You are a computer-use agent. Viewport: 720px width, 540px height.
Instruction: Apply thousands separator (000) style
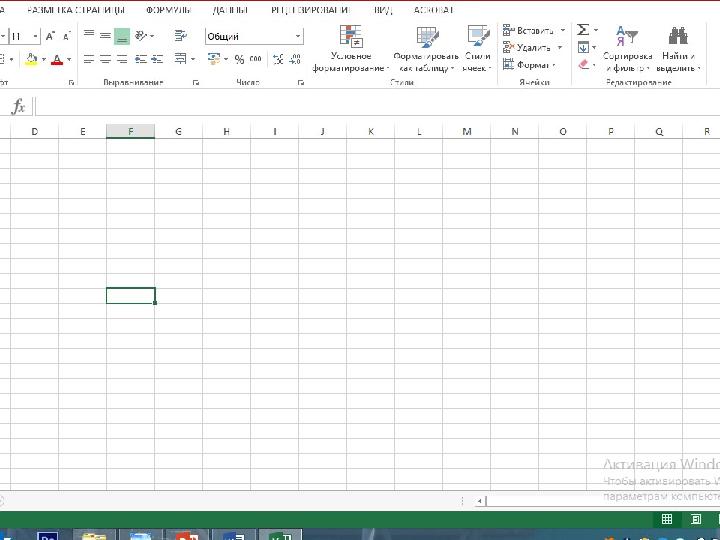[255, 59]
